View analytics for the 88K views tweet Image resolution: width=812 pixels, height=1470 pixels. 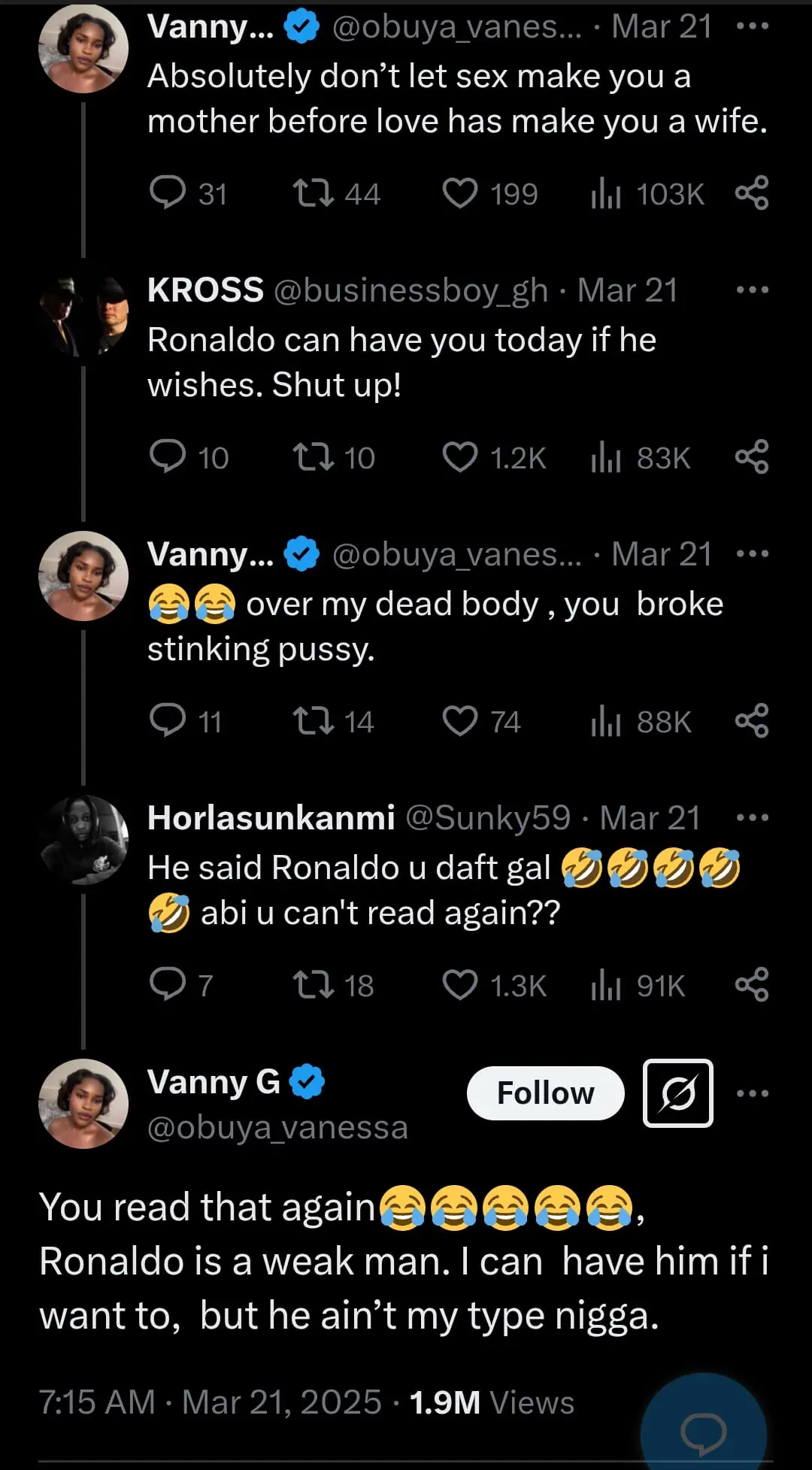coord(606,722)
